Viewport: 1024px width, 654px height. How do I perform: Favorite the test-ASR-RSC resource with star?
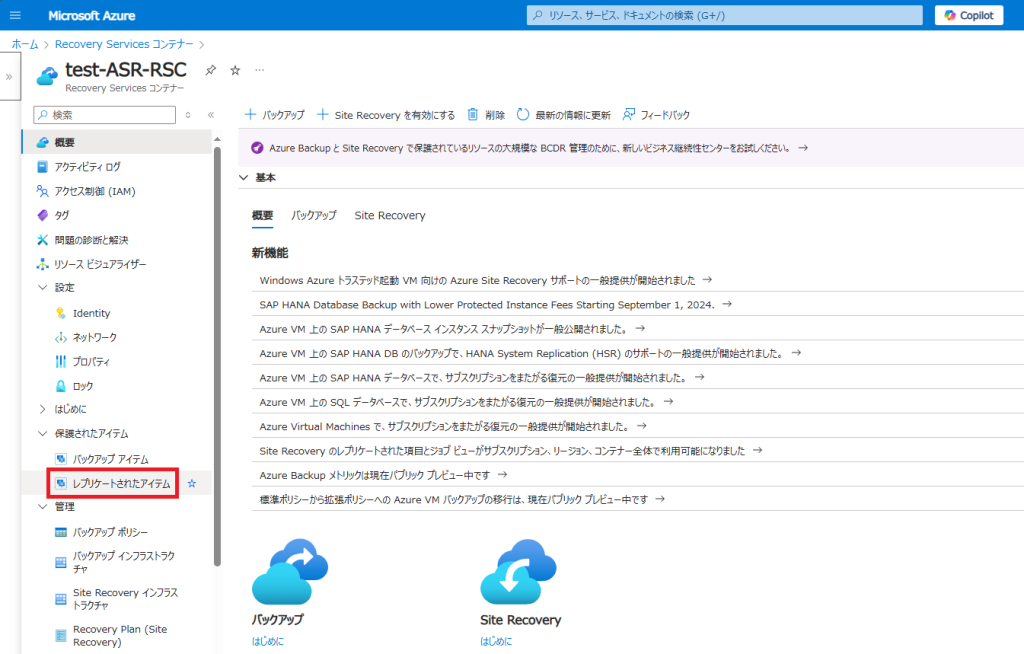(235, 70)
